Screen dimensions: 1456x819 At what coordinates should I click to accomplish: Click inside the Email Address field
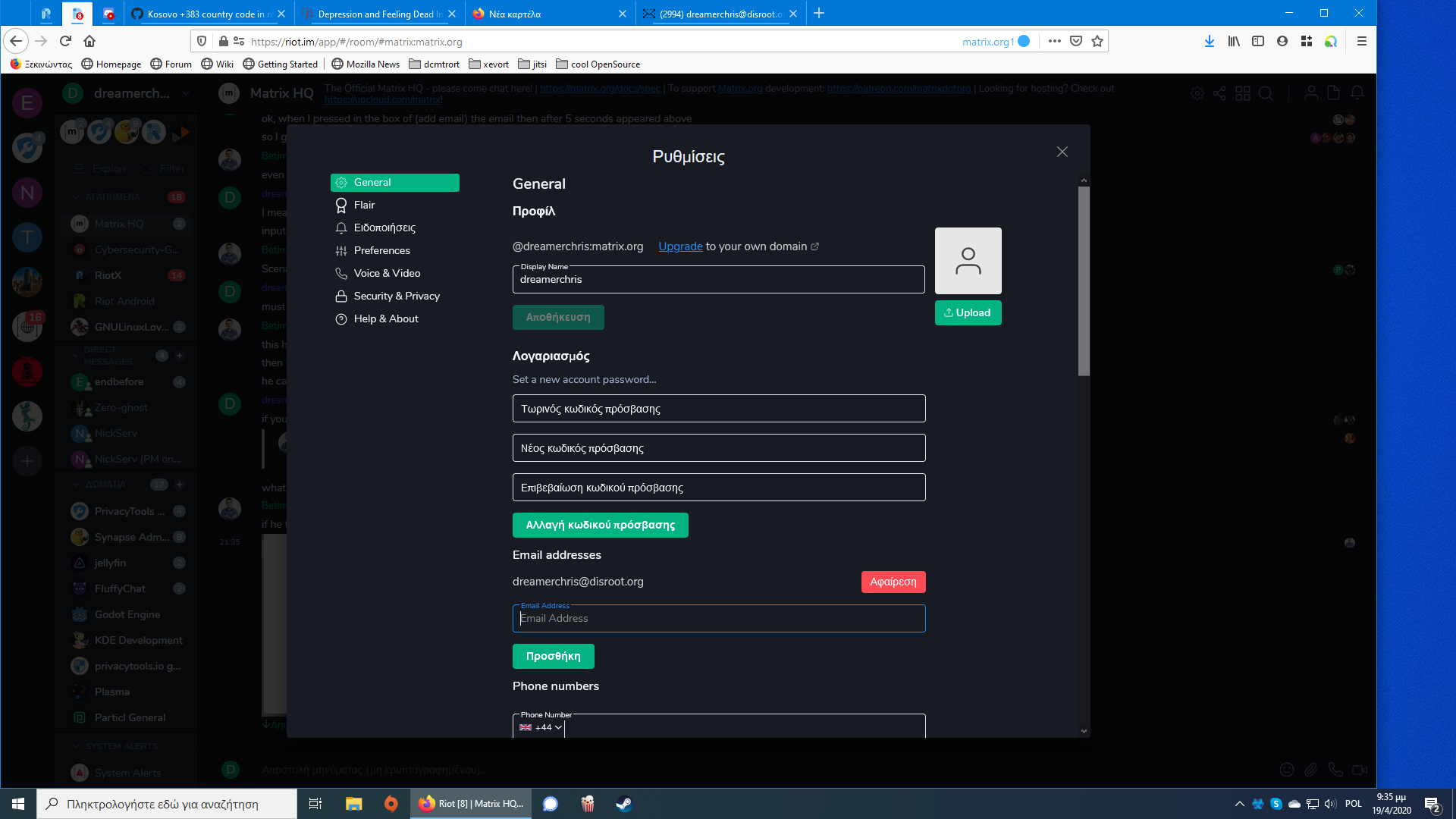click(x=718, y=618)
